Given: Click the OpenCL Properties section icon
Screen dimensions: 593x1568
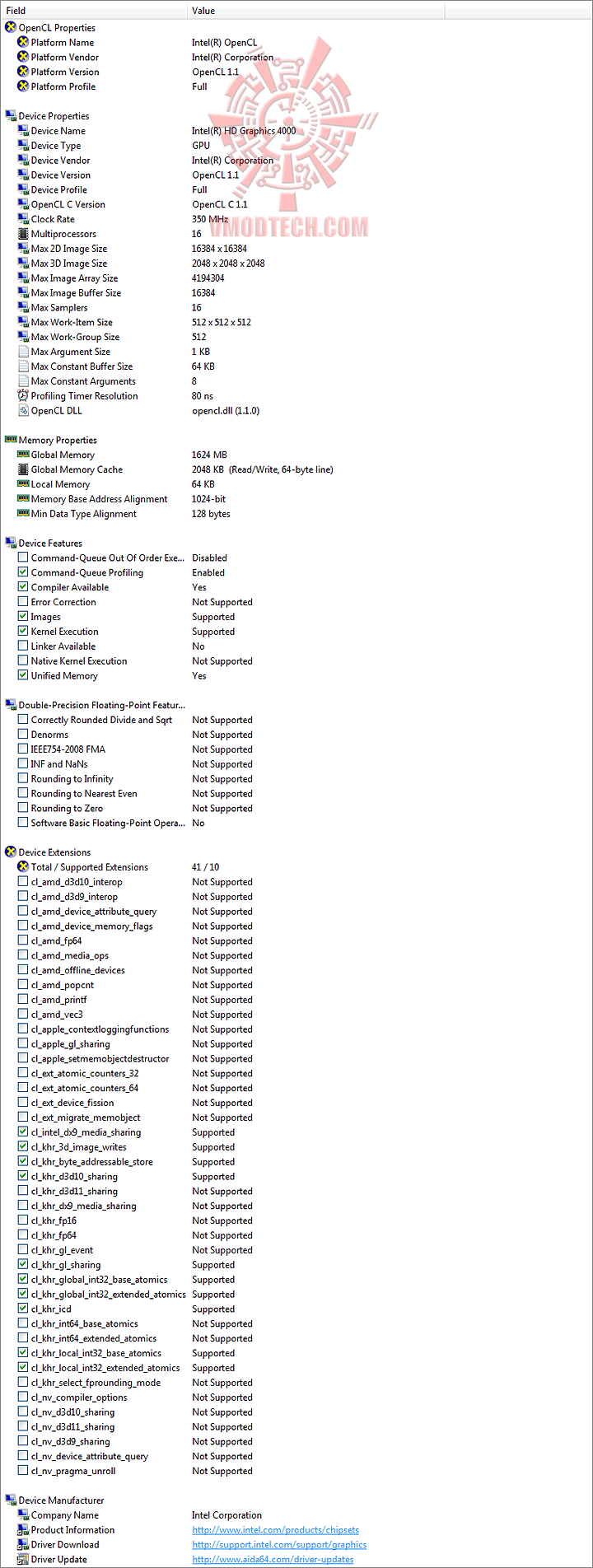Looking at the screenshot, I should pos(11,28).
